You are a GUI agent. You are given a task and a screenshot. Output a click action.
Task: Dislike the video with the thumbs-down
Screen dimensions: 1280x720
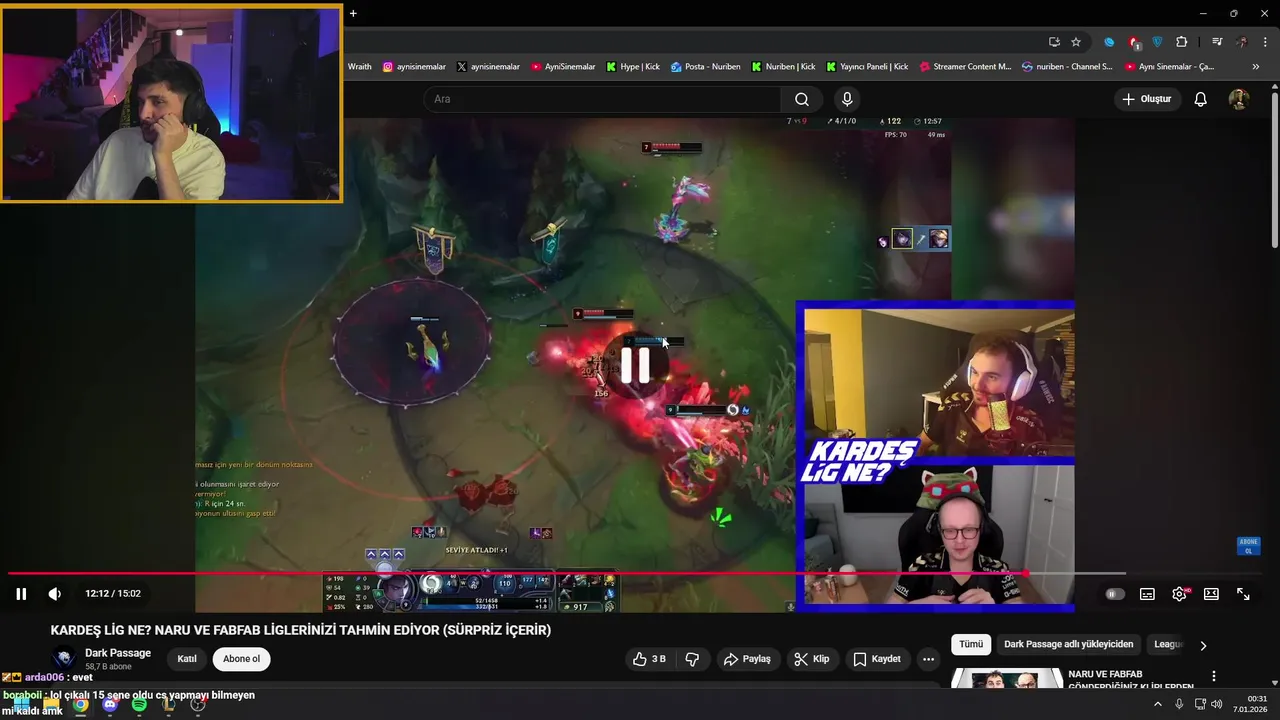coord(692,659)
